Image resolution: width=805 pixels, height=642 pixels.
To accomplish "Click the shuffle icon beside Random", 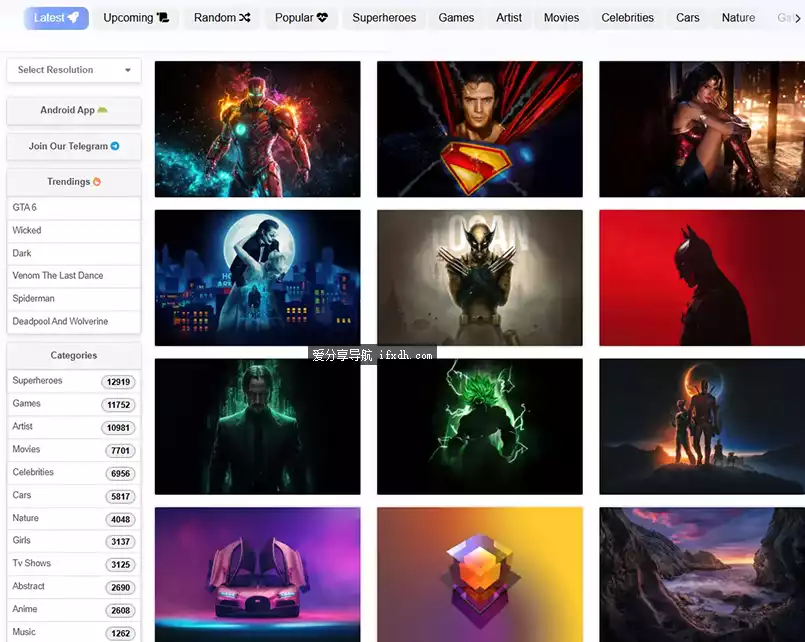I will [x=245, y=18].
